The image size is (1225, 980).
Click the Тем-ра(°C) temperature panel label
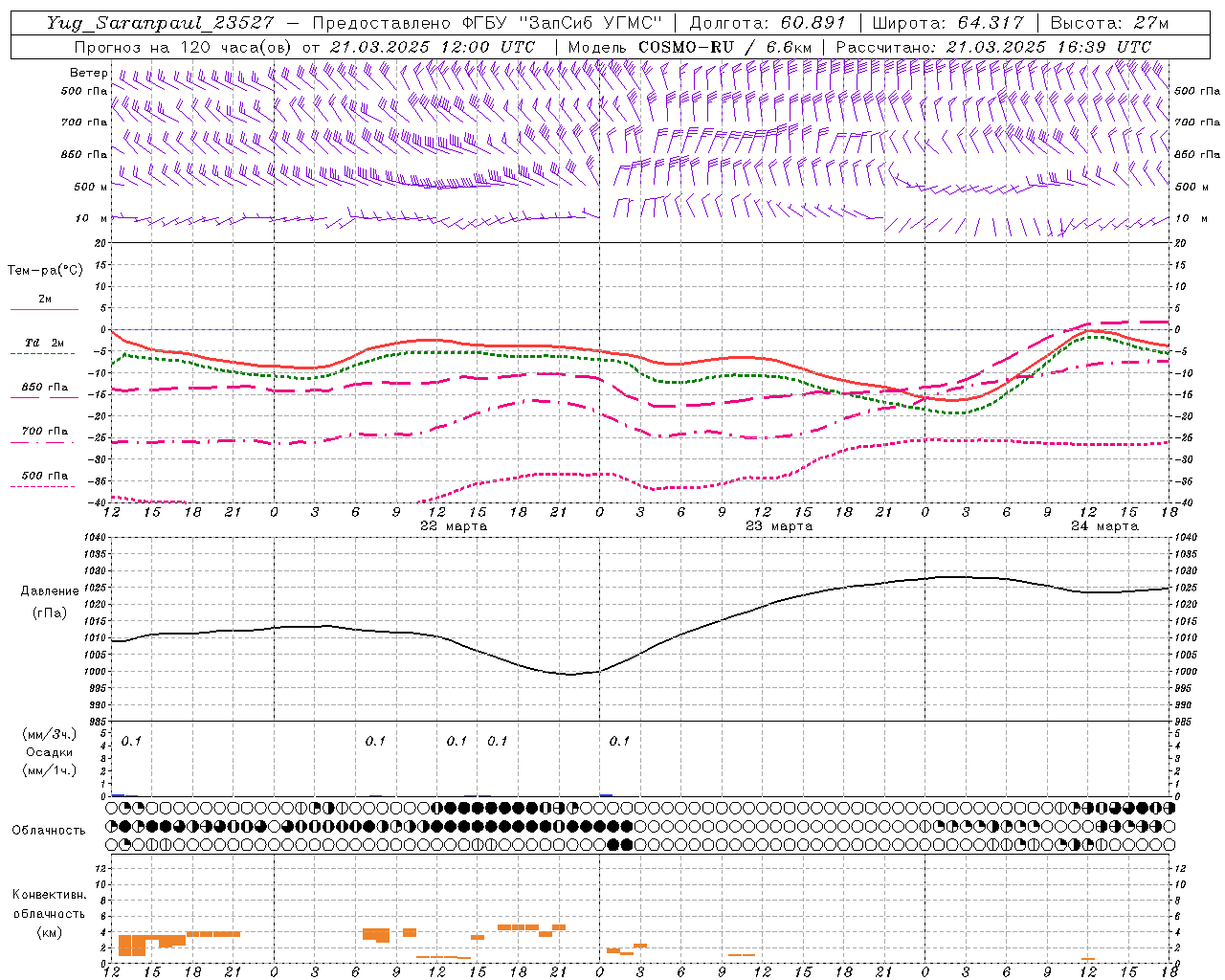[x=45, y=271]
